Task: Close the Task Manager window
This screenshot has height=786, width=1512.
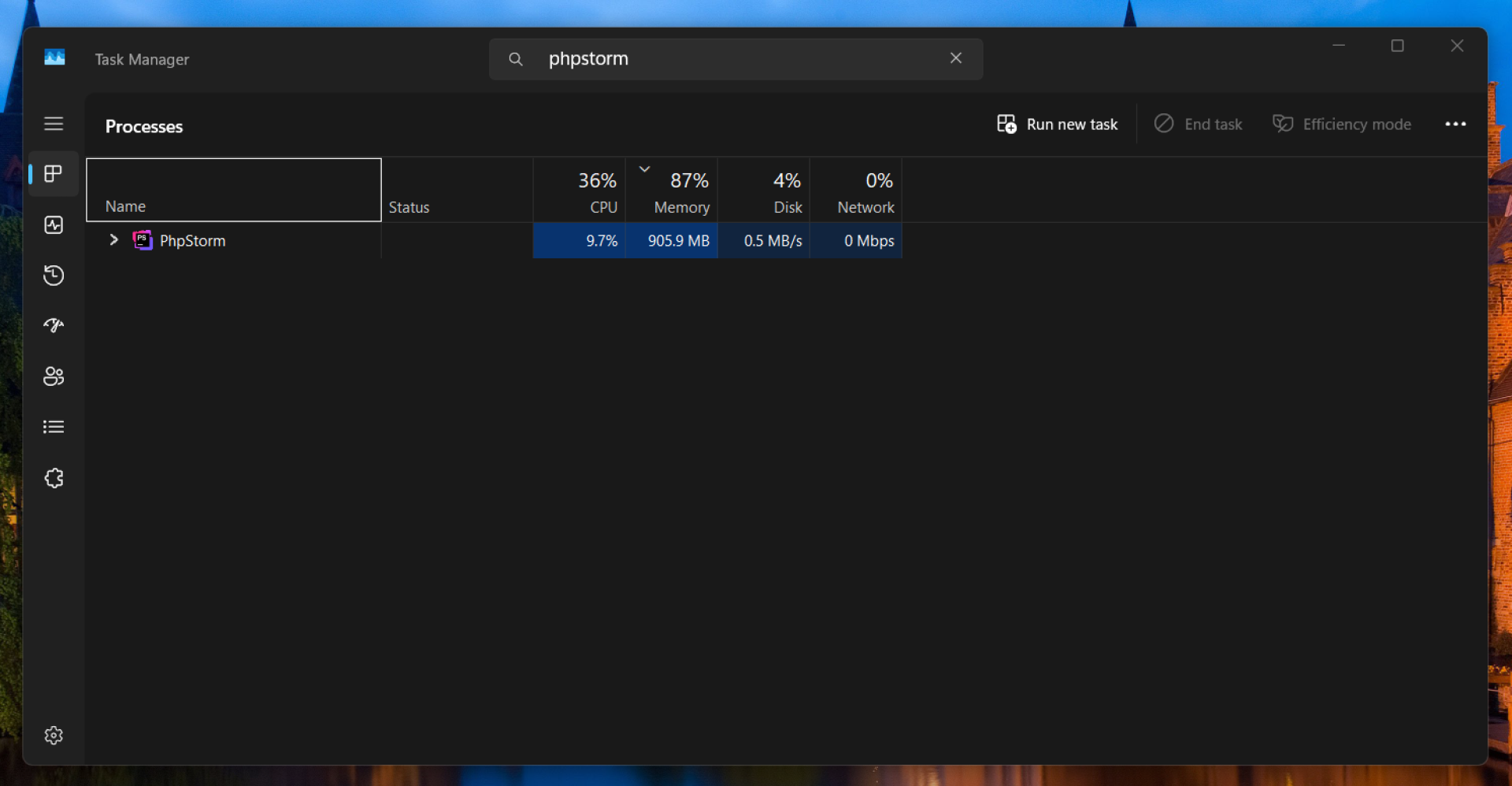Action: pyautogui.click(x=1458, y=46)
